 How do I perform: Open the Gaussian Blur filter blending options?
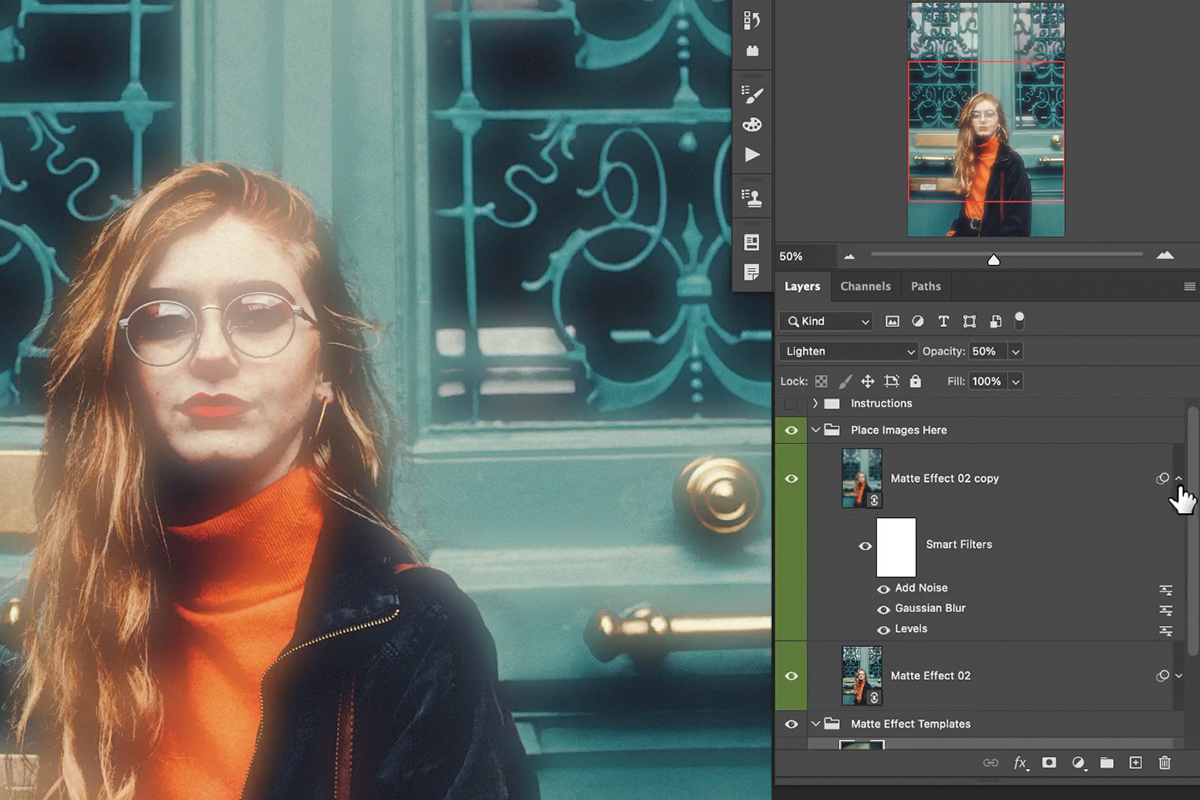[1168, 609]
